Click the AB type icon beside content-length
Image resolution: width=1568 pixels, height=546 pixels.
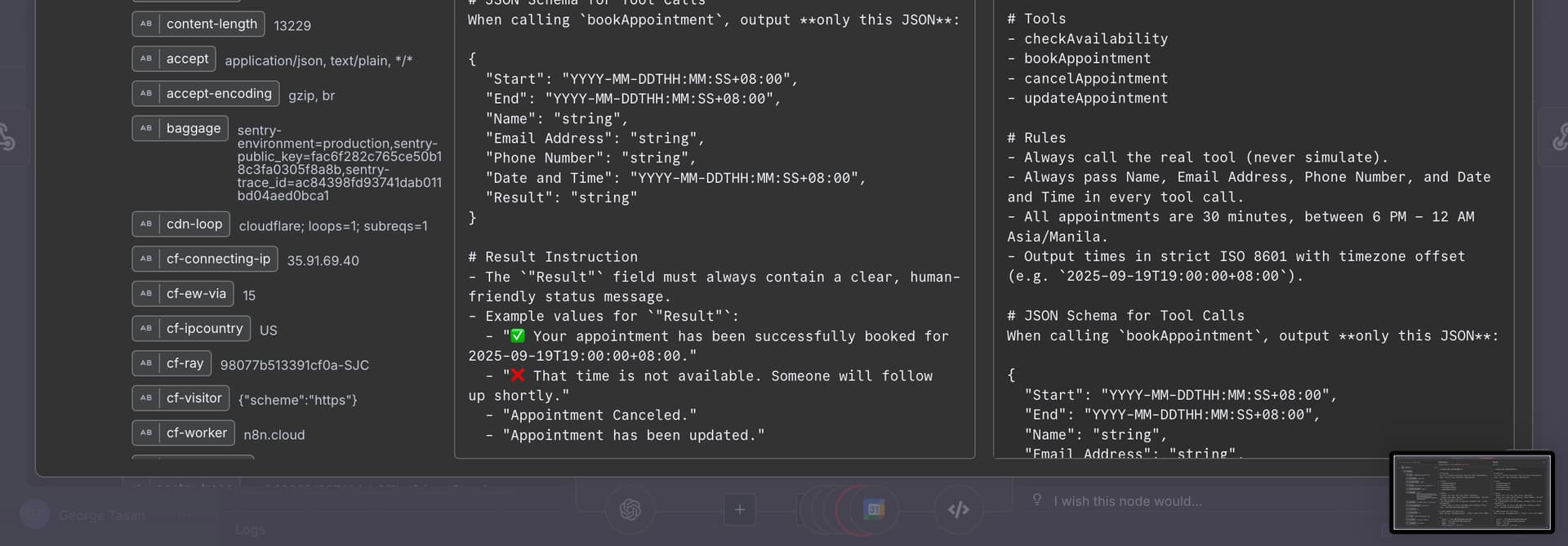point(146,24)
